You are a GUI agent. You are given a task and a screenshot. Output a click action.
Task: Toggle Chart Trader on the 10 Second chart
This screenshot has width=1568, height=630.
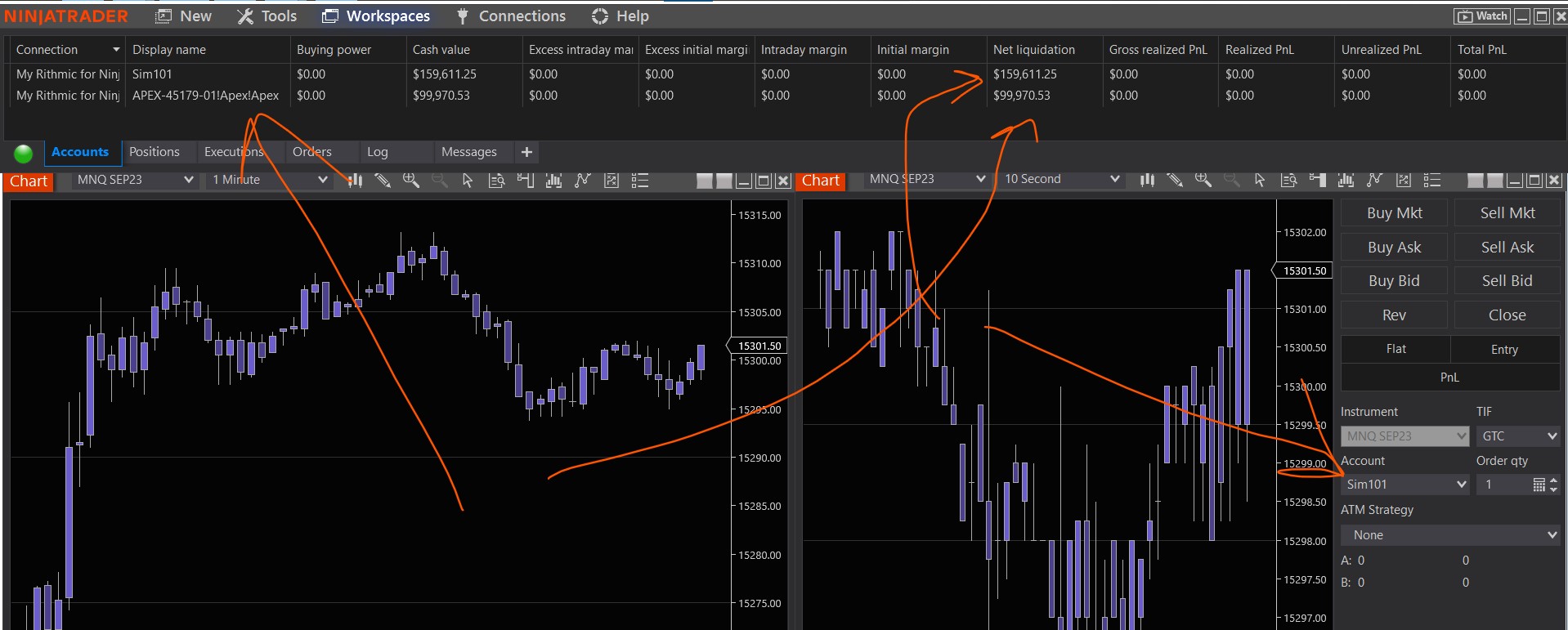pyautogui.click(x=1317, y=179)
